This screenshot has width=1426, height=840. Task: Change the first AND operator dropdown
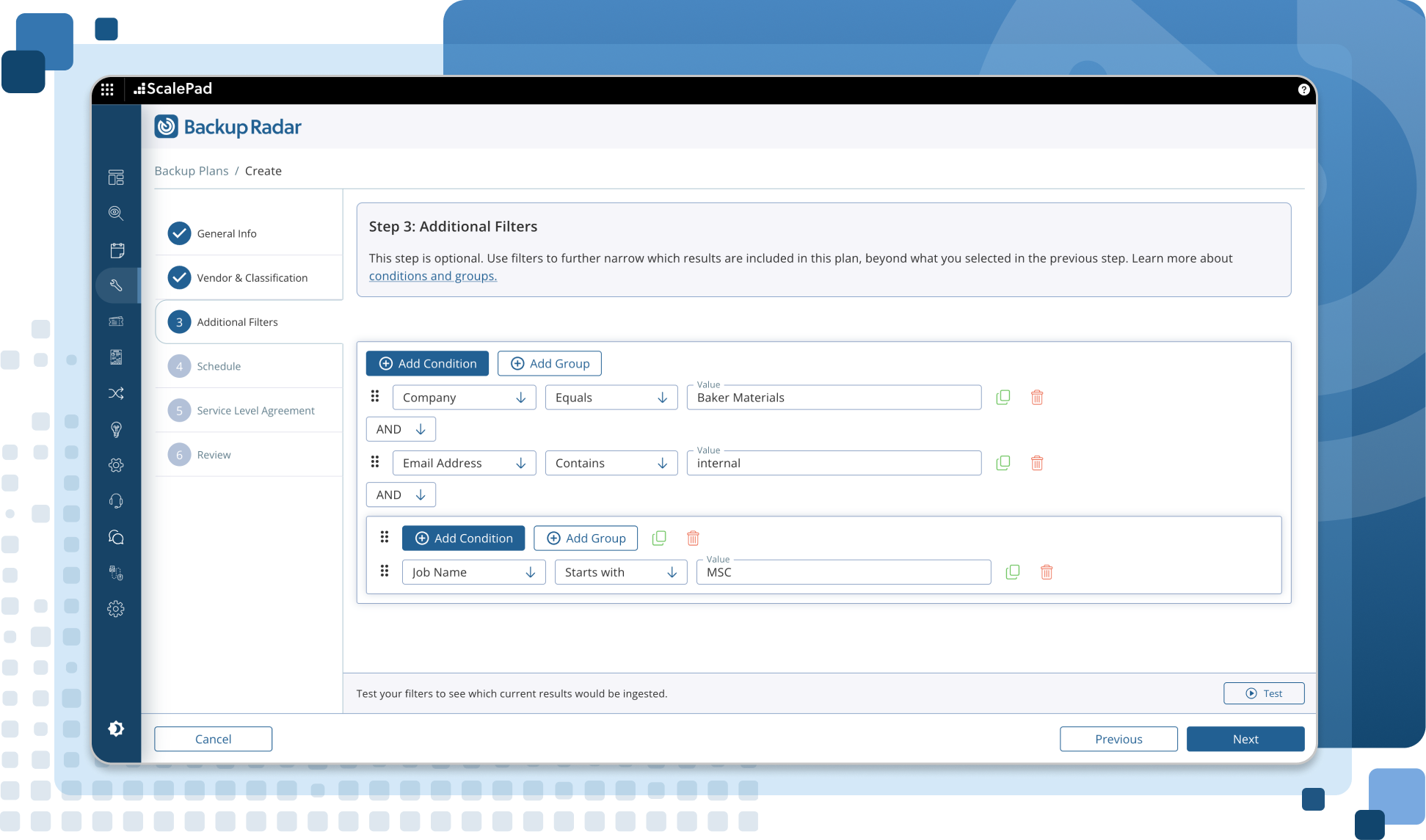tap(400, 429)
